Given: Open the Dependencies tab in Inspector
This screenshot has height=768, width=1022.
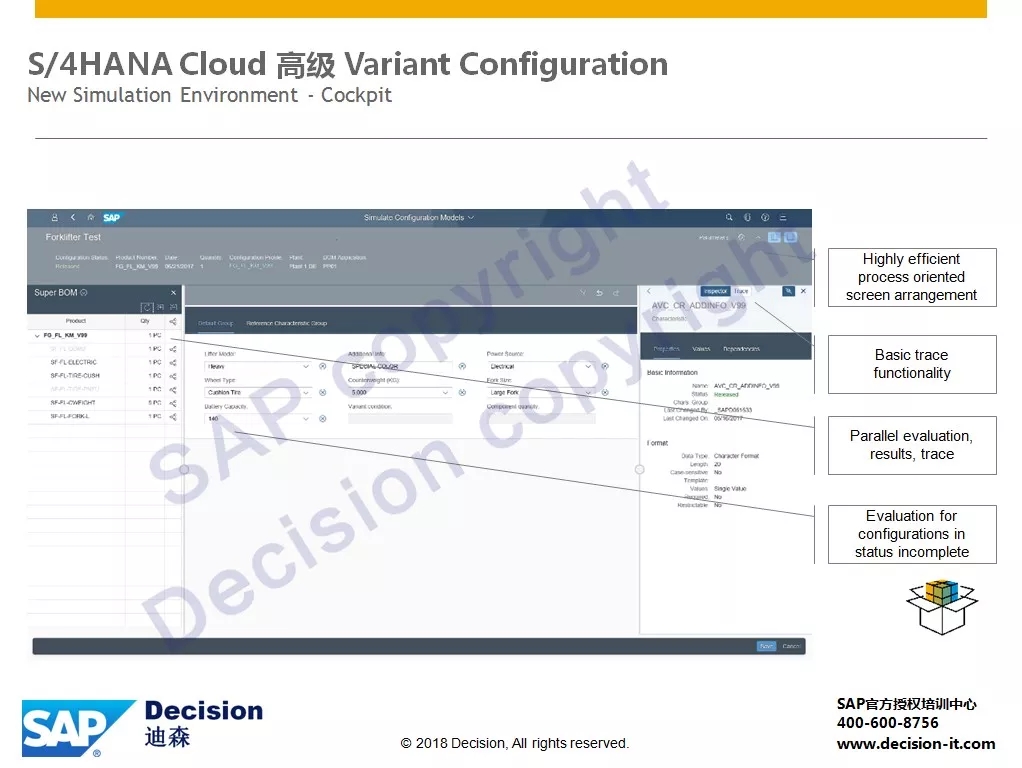Looking at the screenshot, I should click(742, 349).
